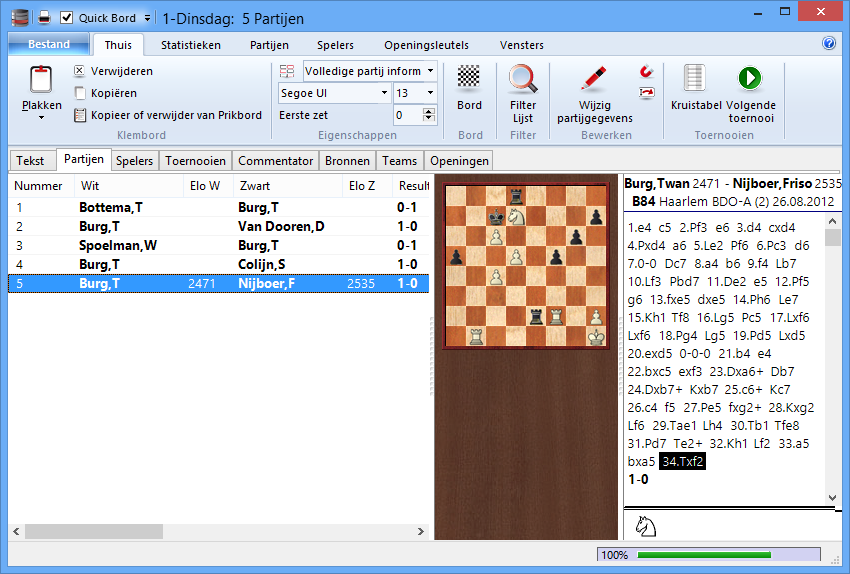850x574 pixels.
Task: Click the list format icon beside Volledige partij
Action: click(x=287, y=71)
